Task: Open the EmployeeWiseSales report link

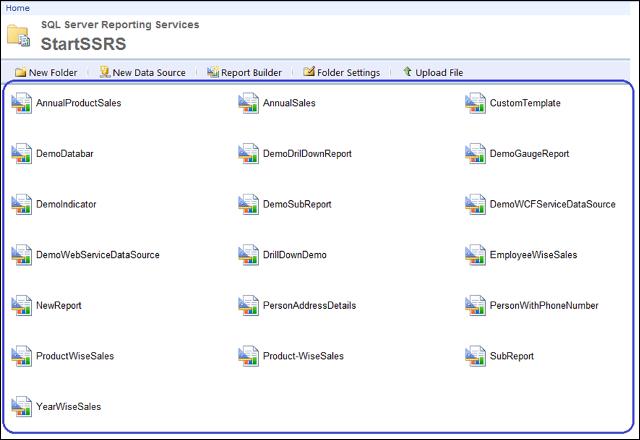Action: [533, 255]
